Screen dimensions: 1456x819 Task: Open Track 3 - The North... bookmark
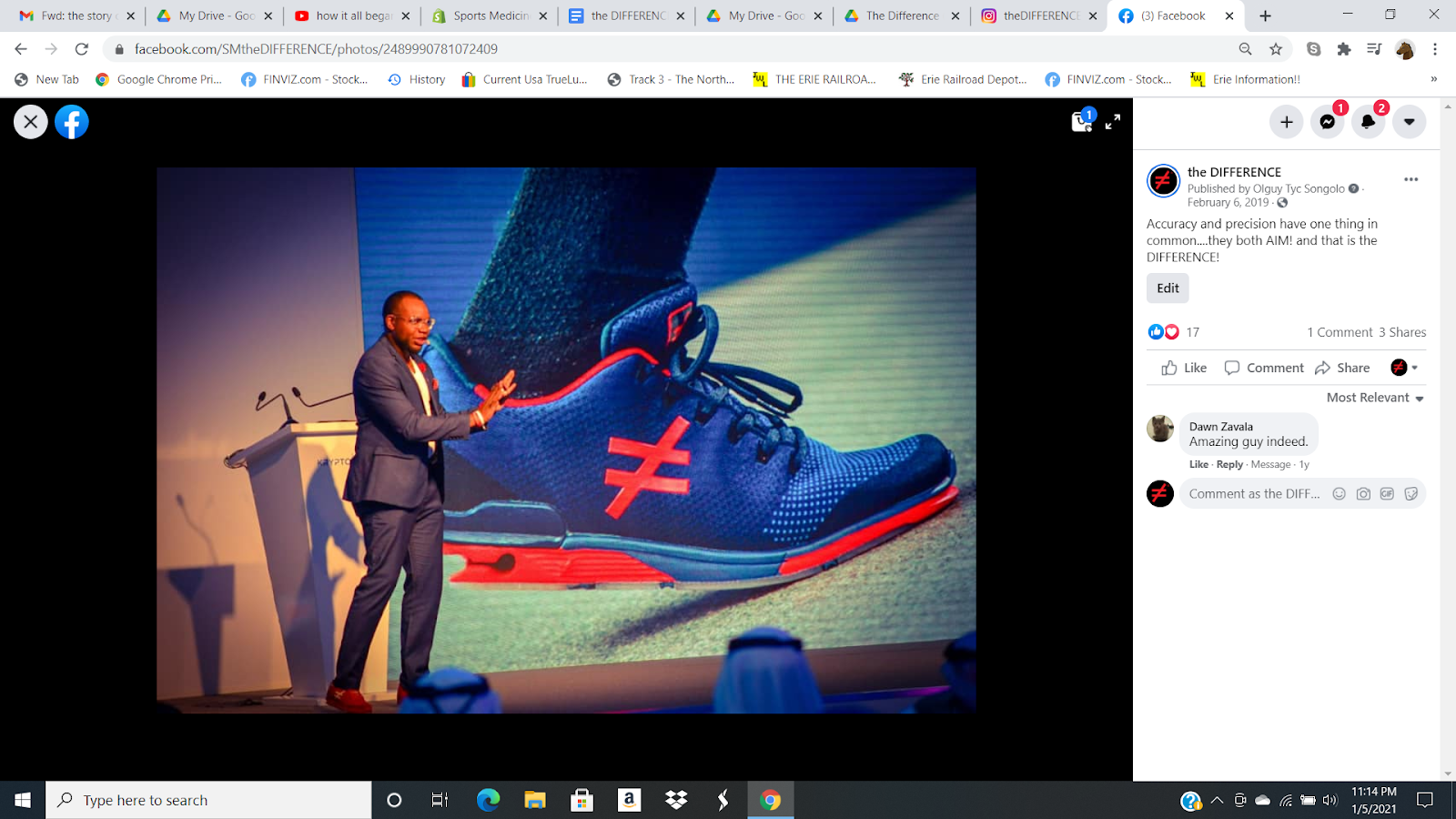(x=672, y=79)
